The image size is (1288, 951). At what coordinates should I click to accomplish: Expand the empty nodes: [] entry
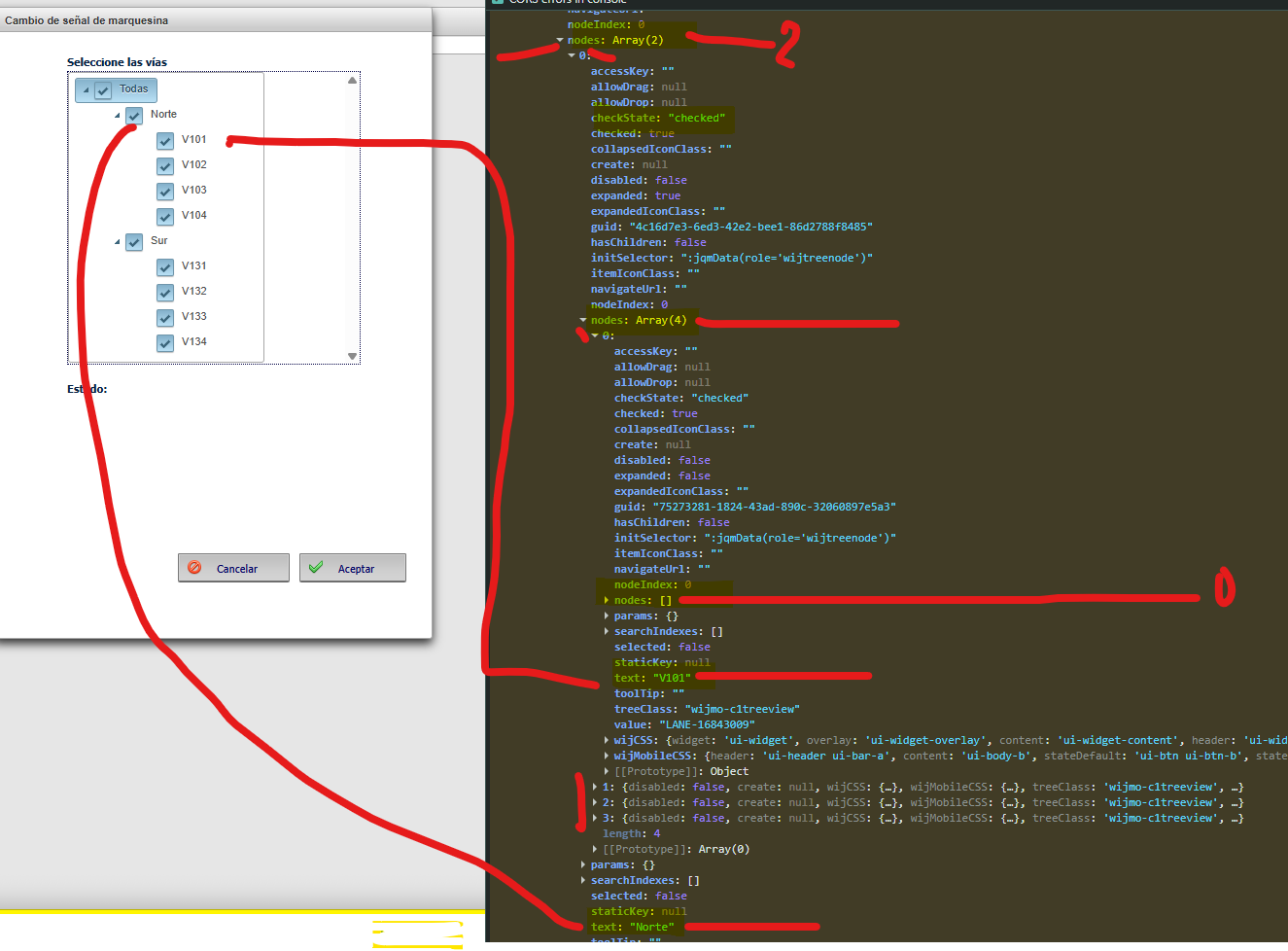(607, 600)
